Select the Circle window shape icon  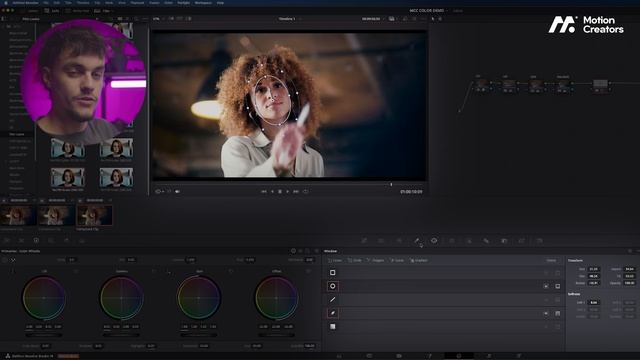point(333,286)
